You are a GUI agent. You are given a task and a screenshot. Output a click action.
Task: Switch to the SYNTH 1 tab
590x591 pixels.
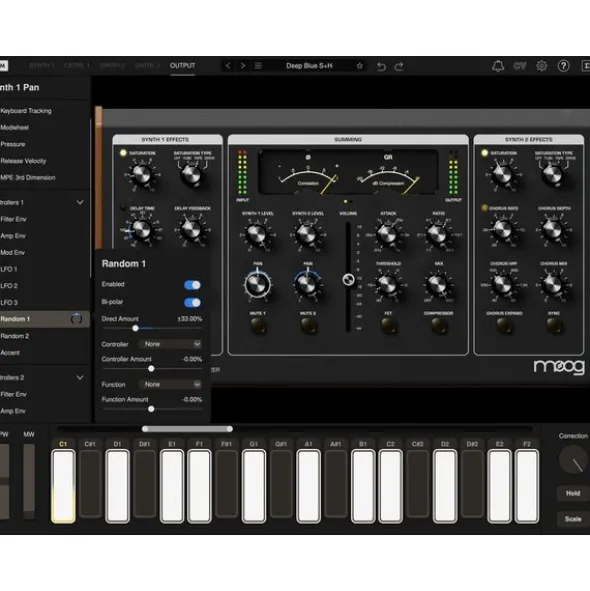click(x=42, y=66)
